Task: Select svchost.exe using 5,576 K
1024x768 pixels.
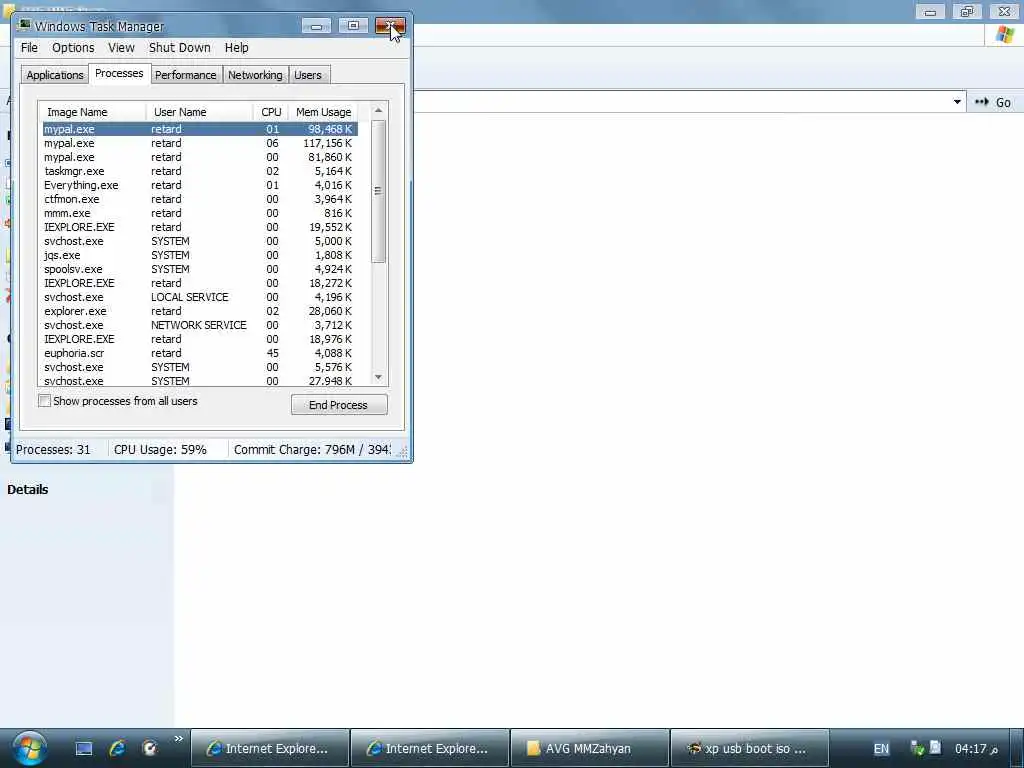Action: point(200,367)
